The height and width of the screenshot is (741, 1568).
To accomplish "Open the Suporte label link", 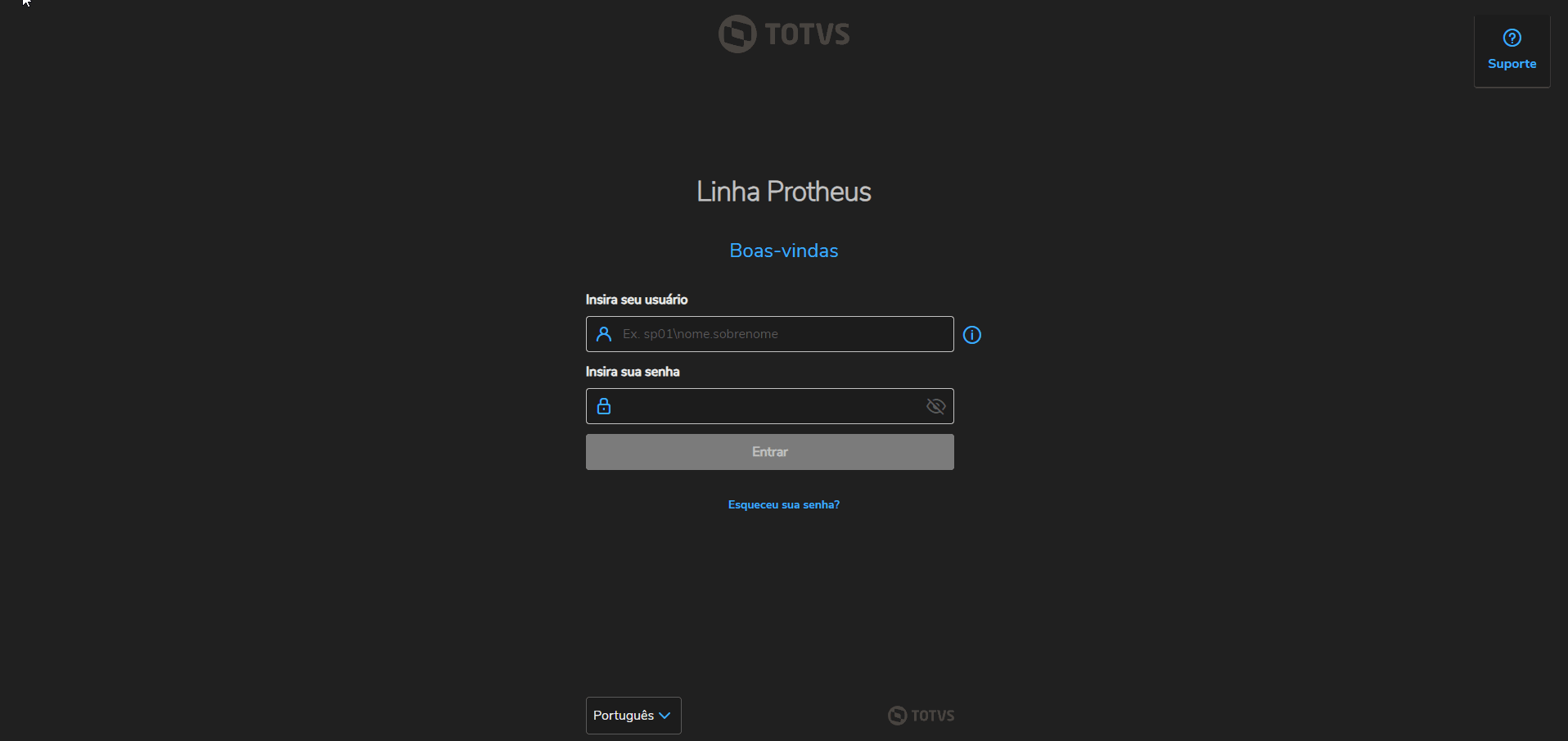I will [x=1512, y=64].
